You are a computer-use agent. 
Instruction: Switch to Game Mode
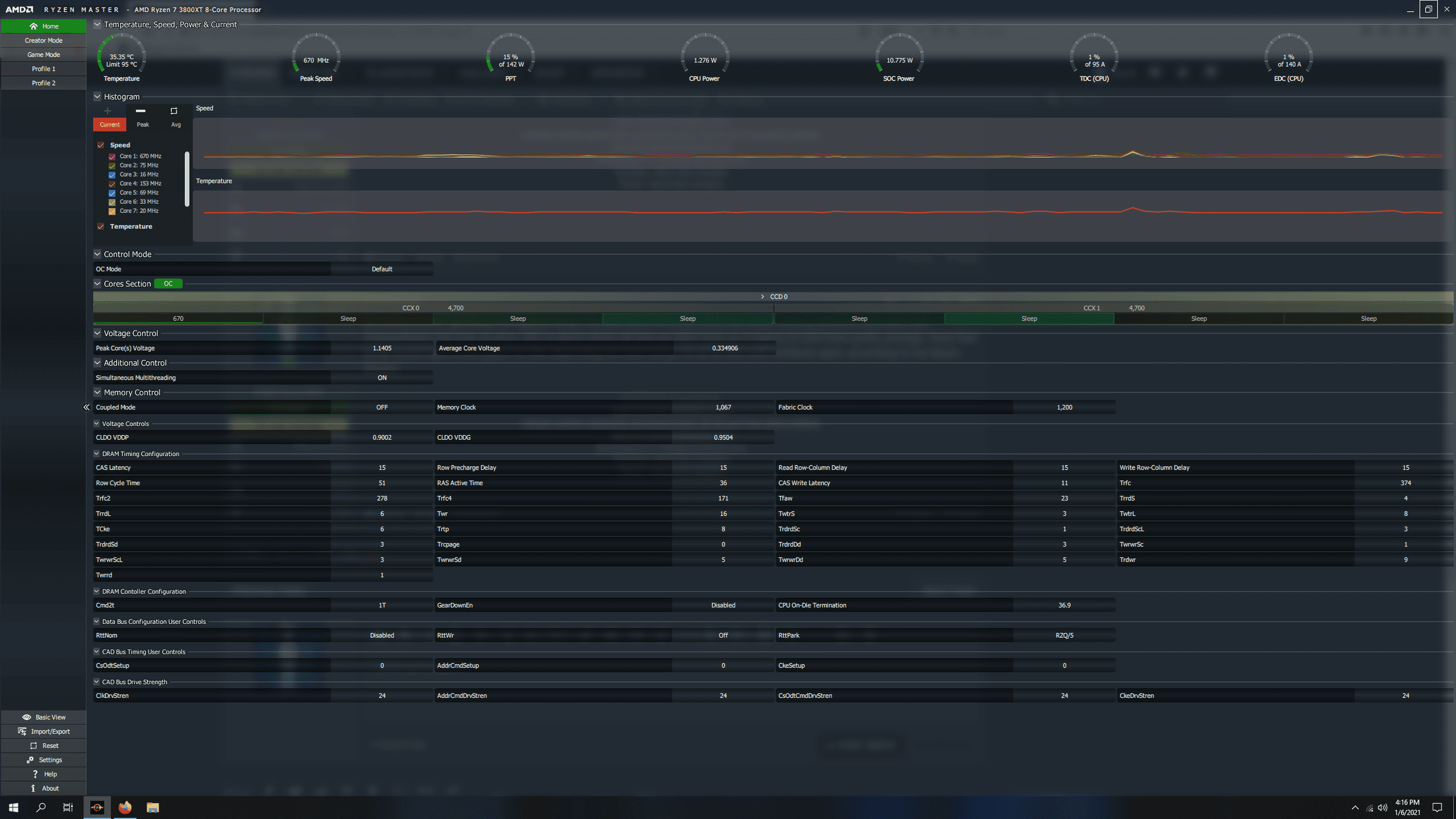point(44,55)
